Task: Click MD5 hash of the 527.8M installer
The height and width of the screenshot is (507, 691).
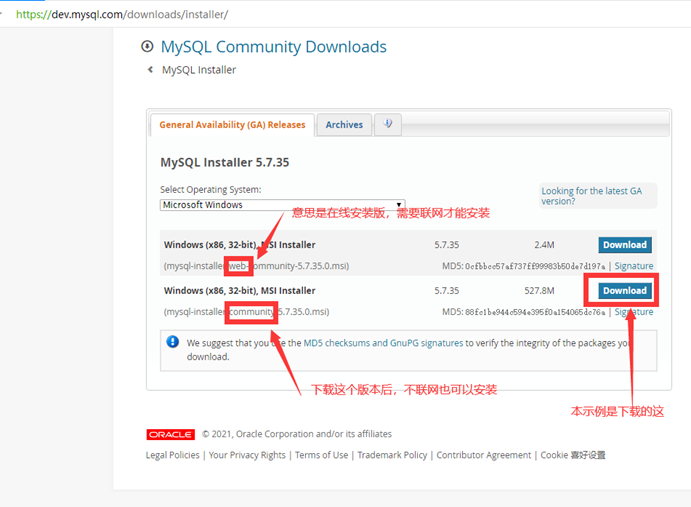Action: pos(535,312)
